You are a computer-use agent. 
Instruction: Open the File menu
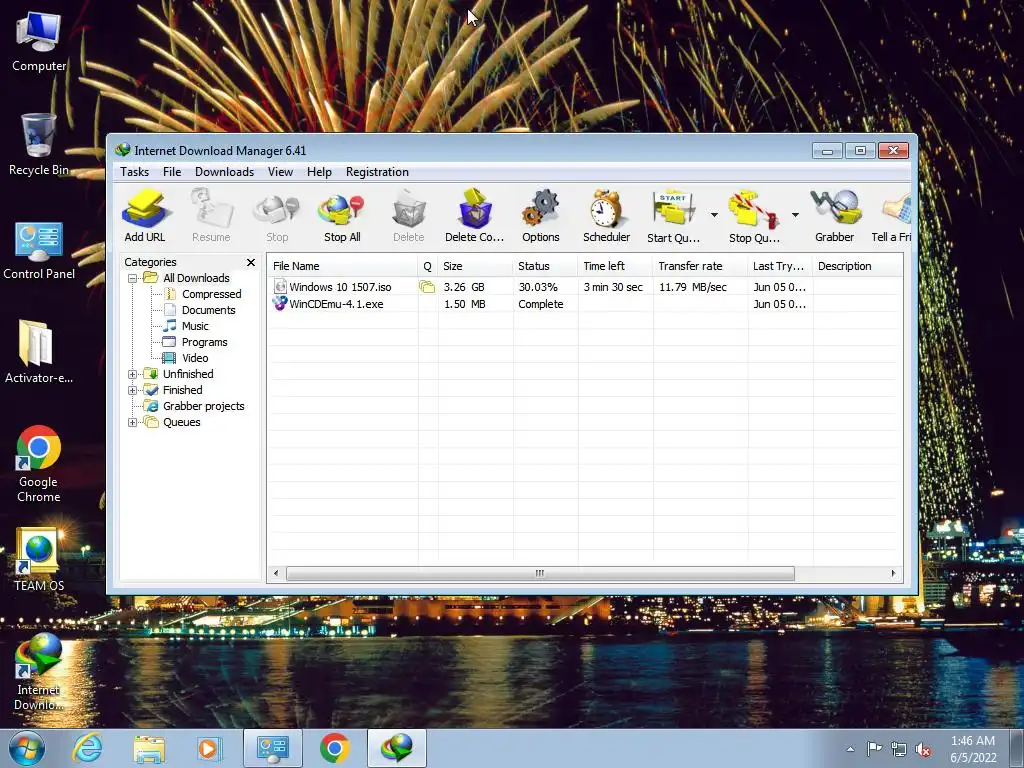click(x=172, y=172)
